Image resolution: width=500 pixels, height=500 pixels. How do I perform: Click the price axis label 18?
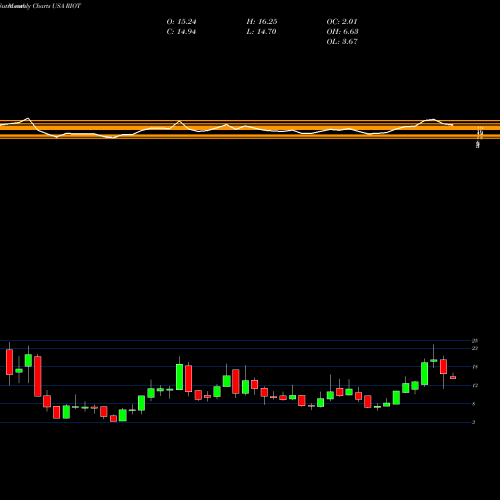[x=475, y=367]
